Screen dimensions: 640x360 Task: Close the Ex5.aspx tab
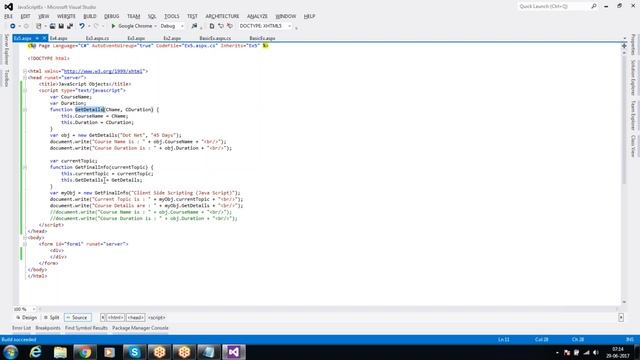pos(44,38)
